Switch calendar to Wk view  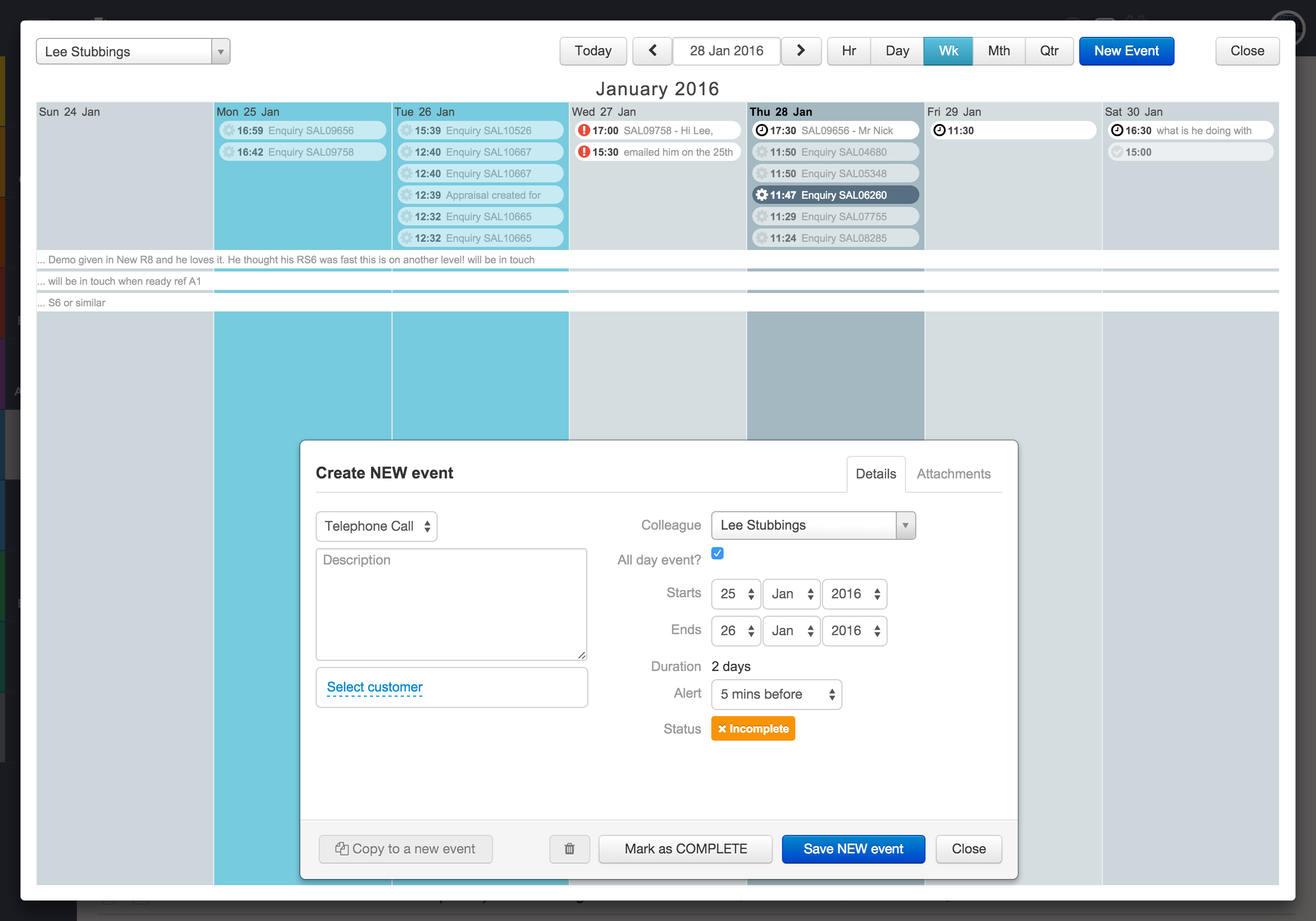tap(948, 51)
